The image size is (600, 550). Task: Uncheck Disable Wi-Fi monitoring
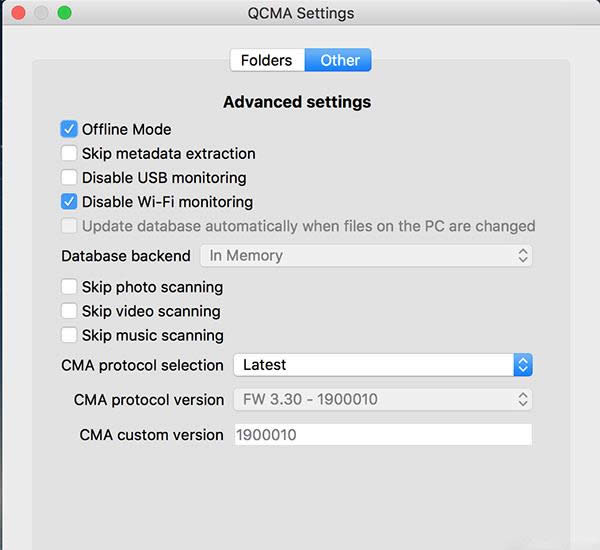tap(69, 201)
